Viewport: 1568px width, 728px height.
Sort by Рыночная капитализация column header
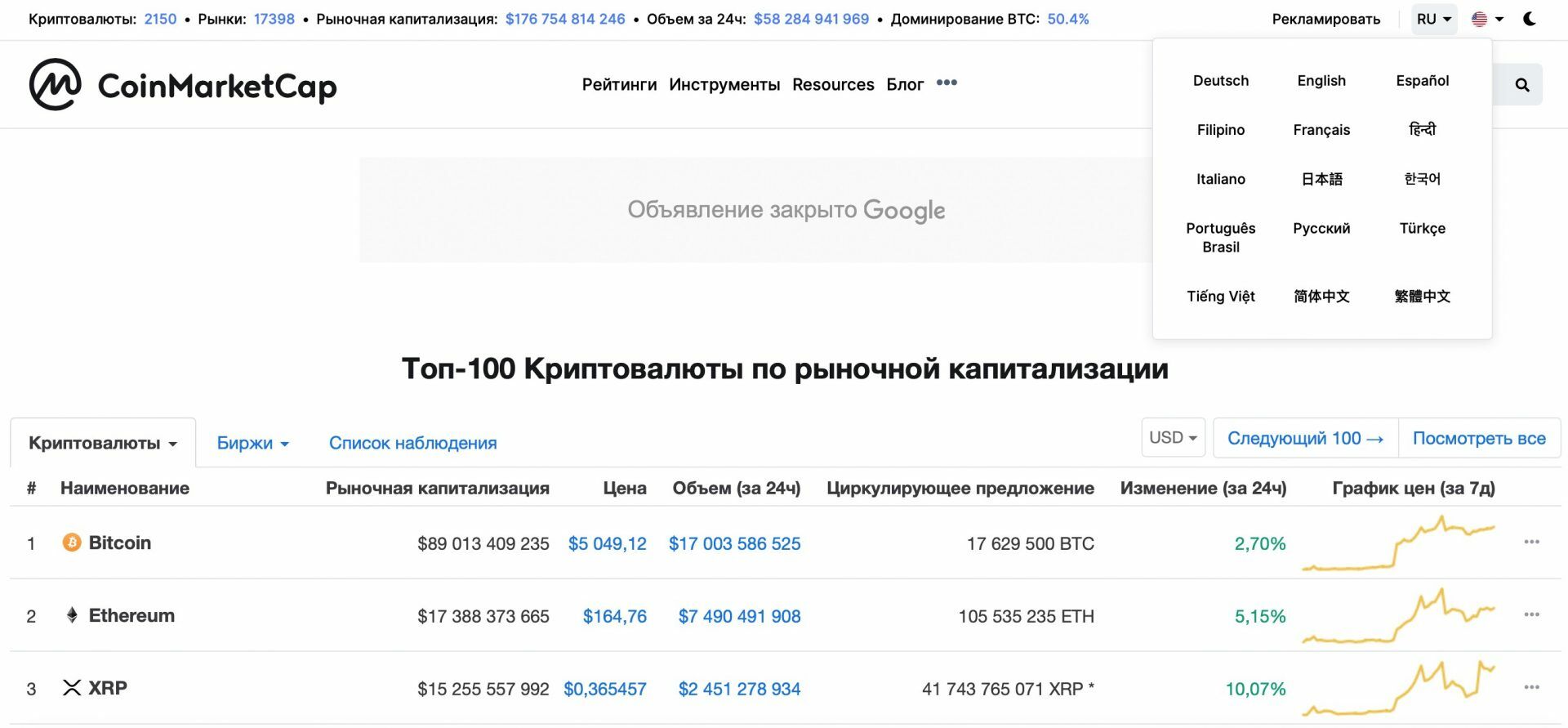[x=437, y=488]
